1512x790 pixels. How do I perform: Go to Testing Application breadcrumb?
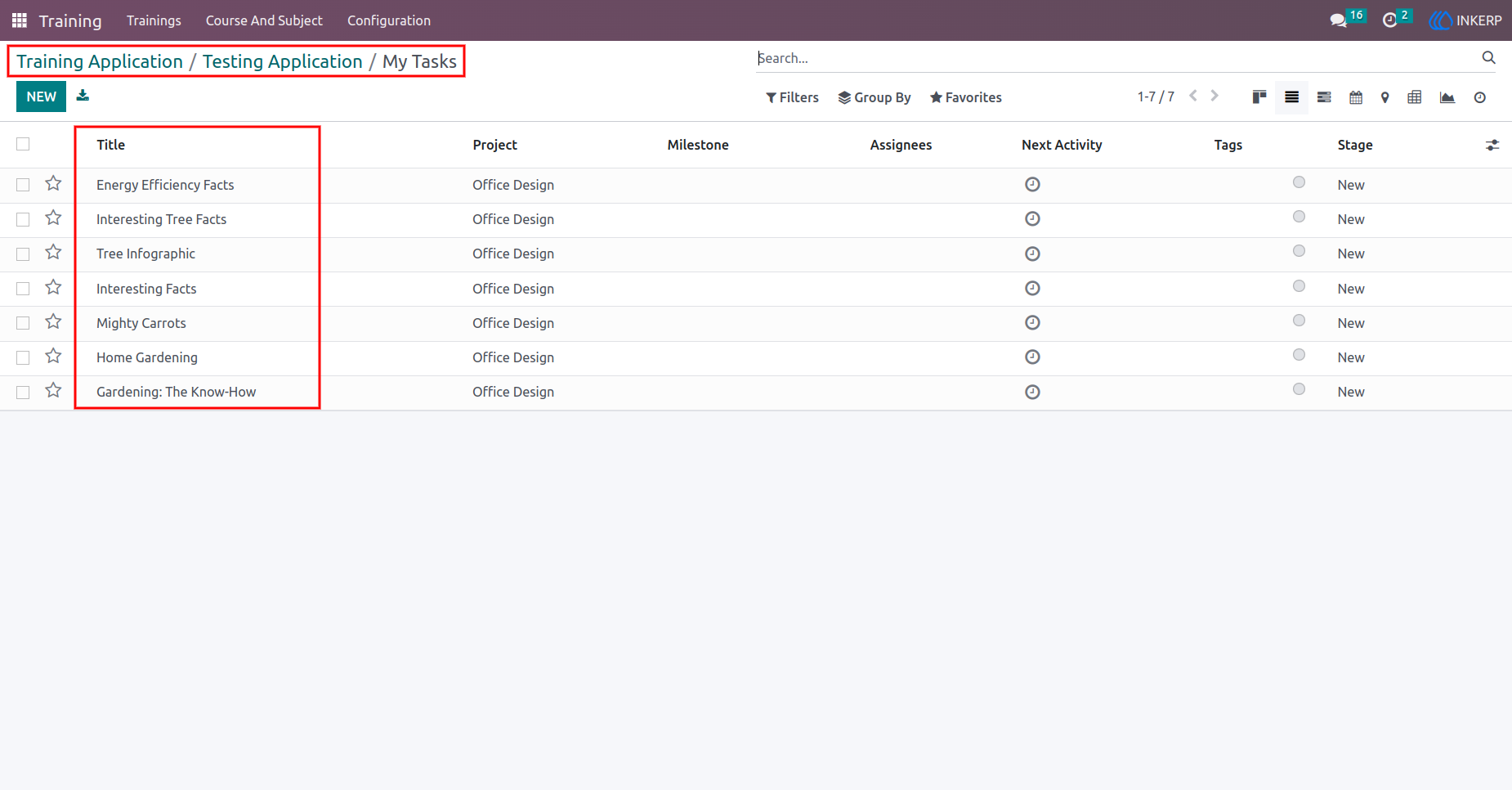[282, 61]
